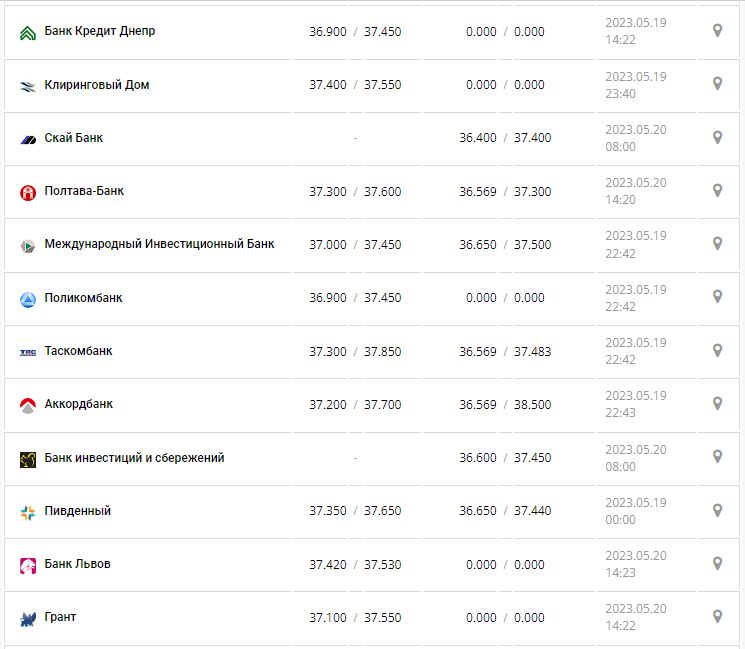Open Международный Инвестиционный Банк page
The height and width of the screenshot is (649, 745).
pos(159,244)
